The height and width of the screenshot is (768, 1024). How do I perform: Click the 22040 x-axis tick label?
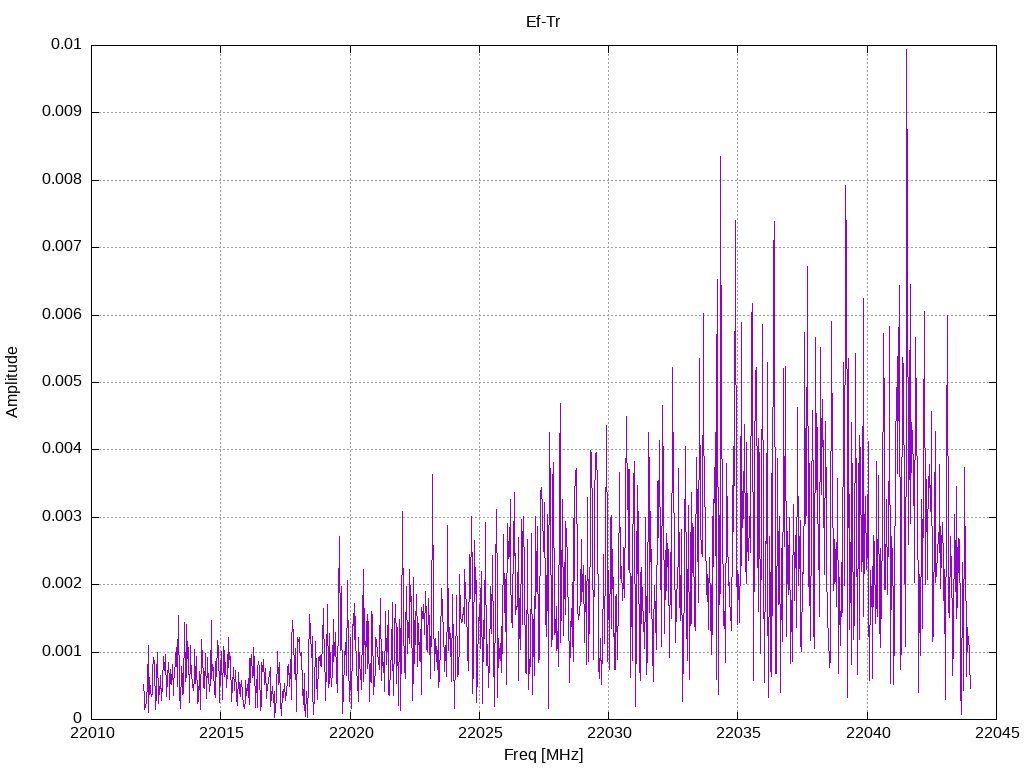[868, 733]
